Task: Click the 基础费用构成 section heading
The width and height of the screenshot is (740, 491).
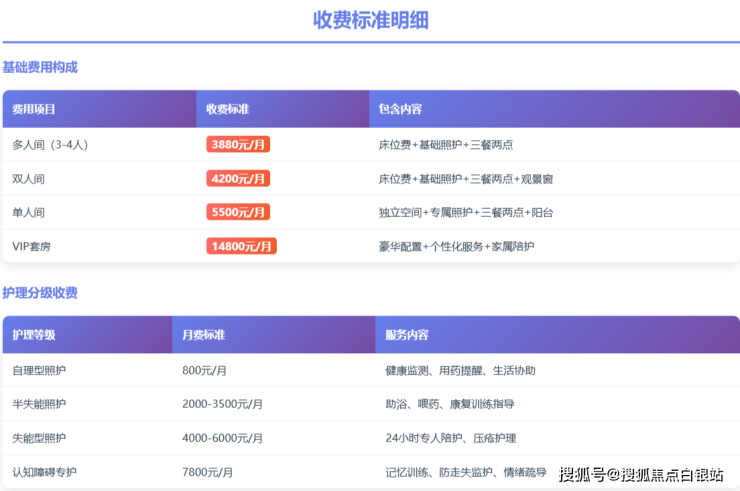Action: 40,67
